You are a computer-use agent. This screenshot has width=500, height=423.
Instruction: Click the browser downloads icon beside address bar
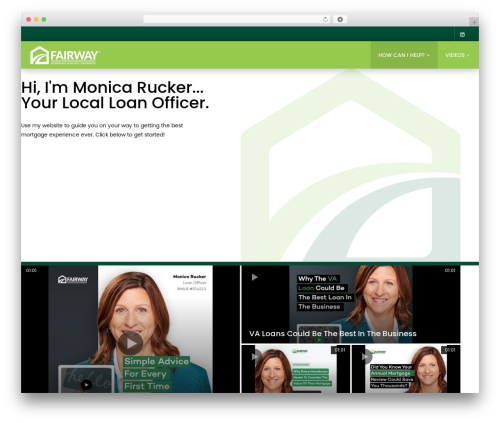[x=340, y=19]
